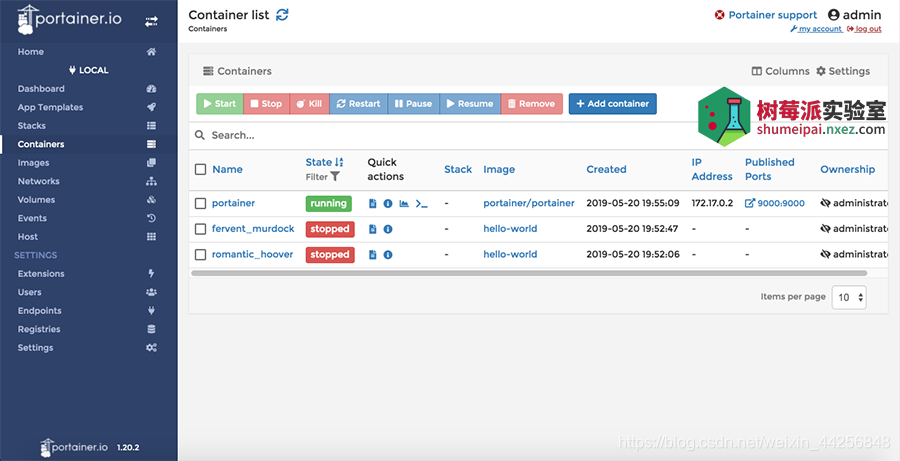Open Dashboard in the sidebar
The image size is (900, 461).
(41, 89)
